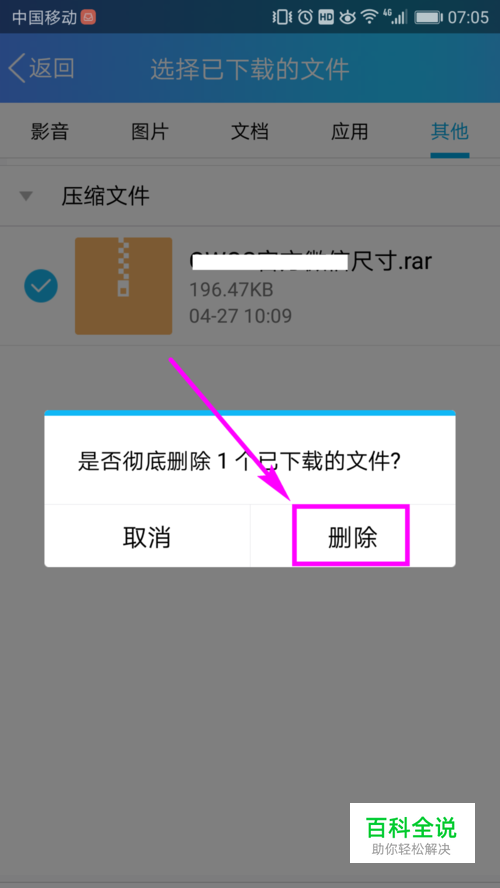Tap the HD status icon

(x=326, y=17)
